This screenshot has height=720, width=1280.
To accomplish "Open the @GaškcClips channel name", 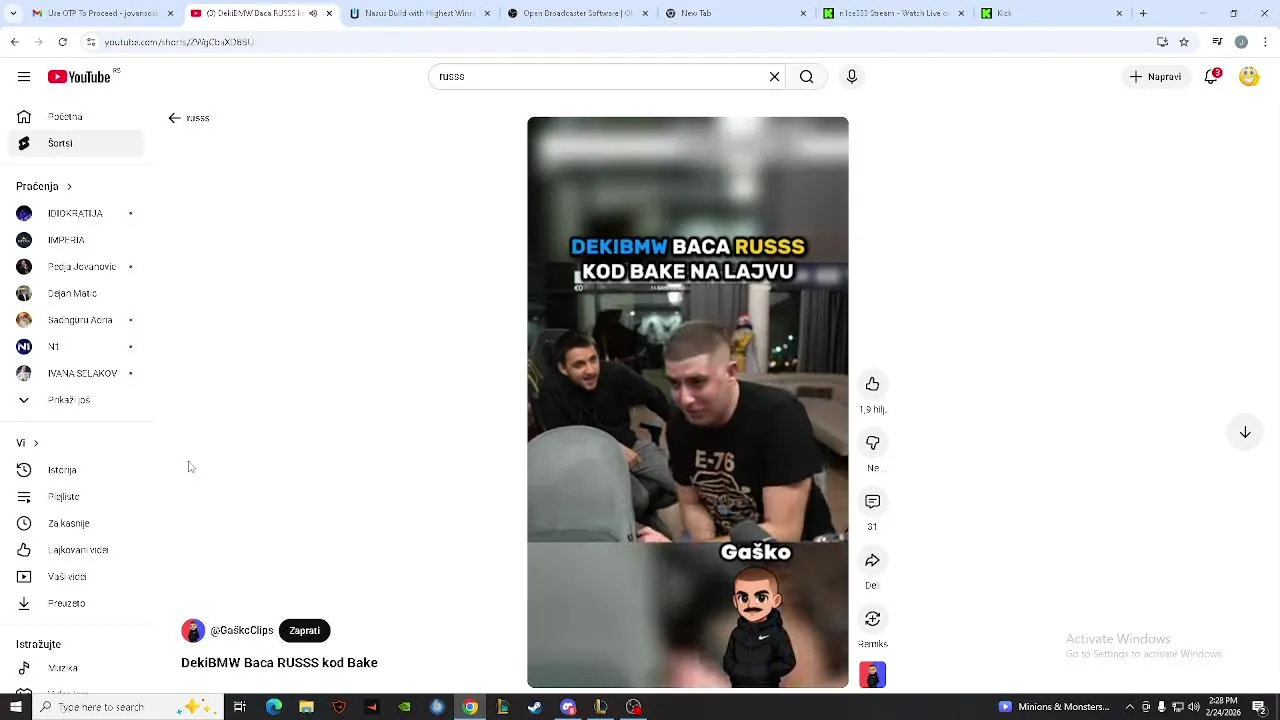I will [241, 631].
